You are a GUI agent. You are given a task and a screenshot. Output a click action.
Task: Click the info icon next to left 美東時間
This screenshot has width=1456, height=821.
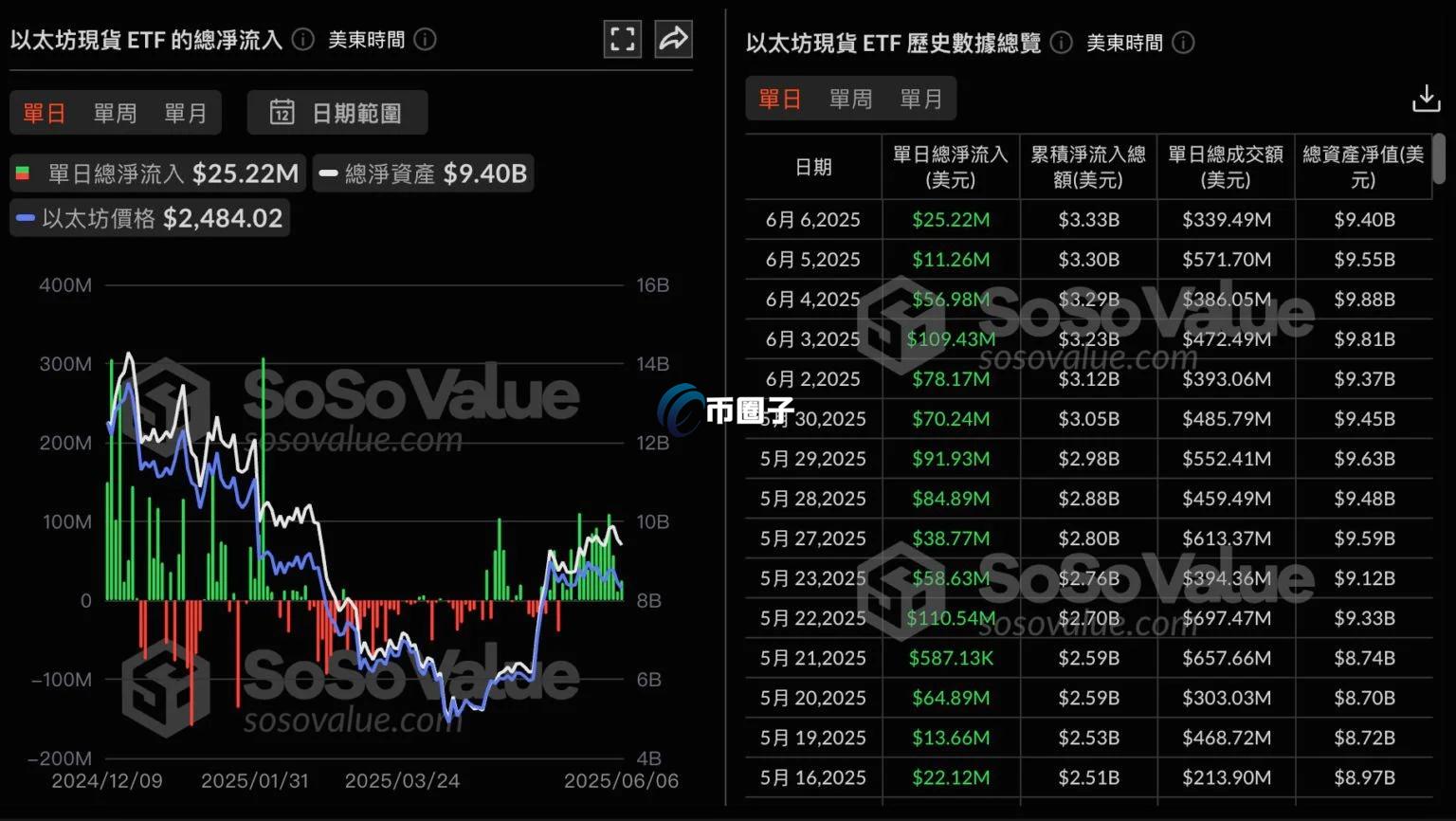click(x=425, y=41)
